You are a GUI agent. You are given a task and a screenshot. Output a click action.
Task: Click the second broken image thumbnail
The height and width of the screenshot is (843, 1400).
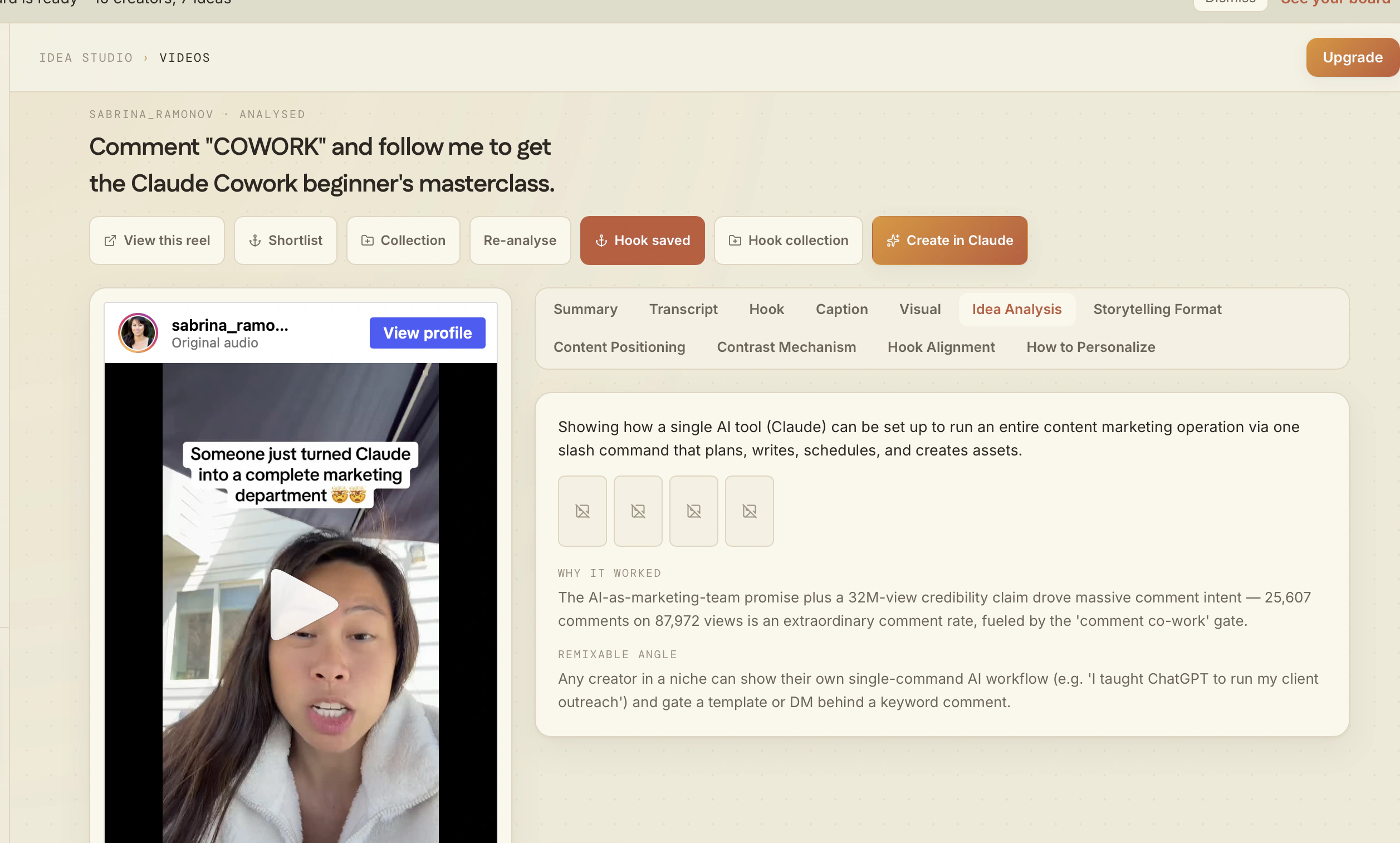(x=638, y=511)
